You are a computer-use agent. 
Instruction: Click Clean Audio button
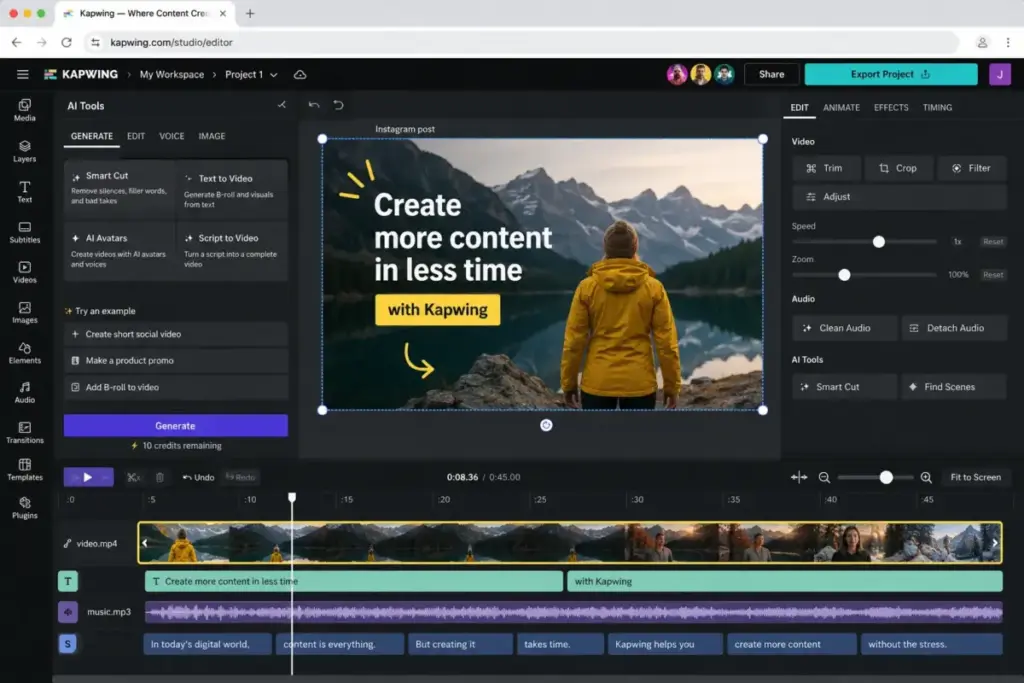tap(844, 328)
